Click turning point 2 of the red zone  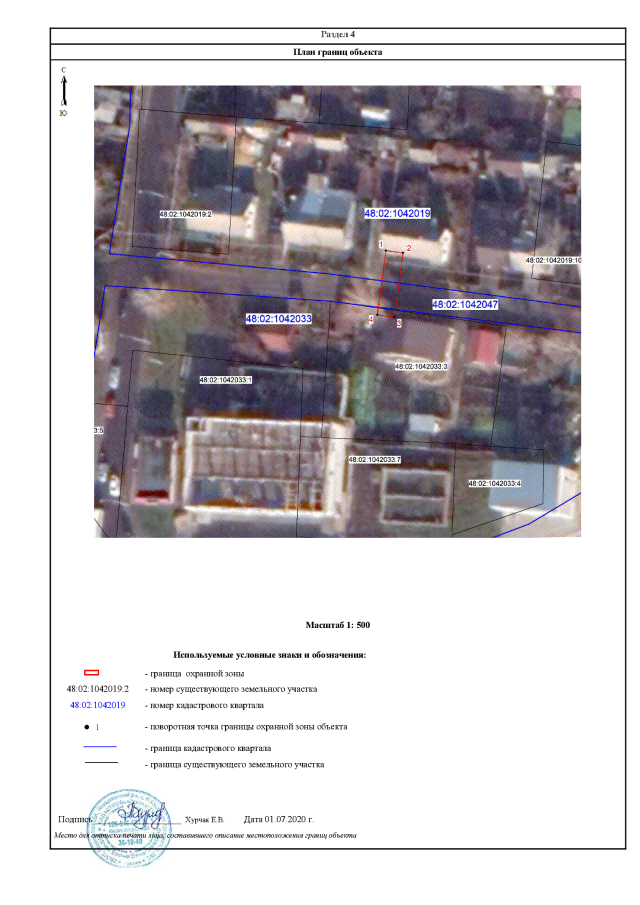402,253
